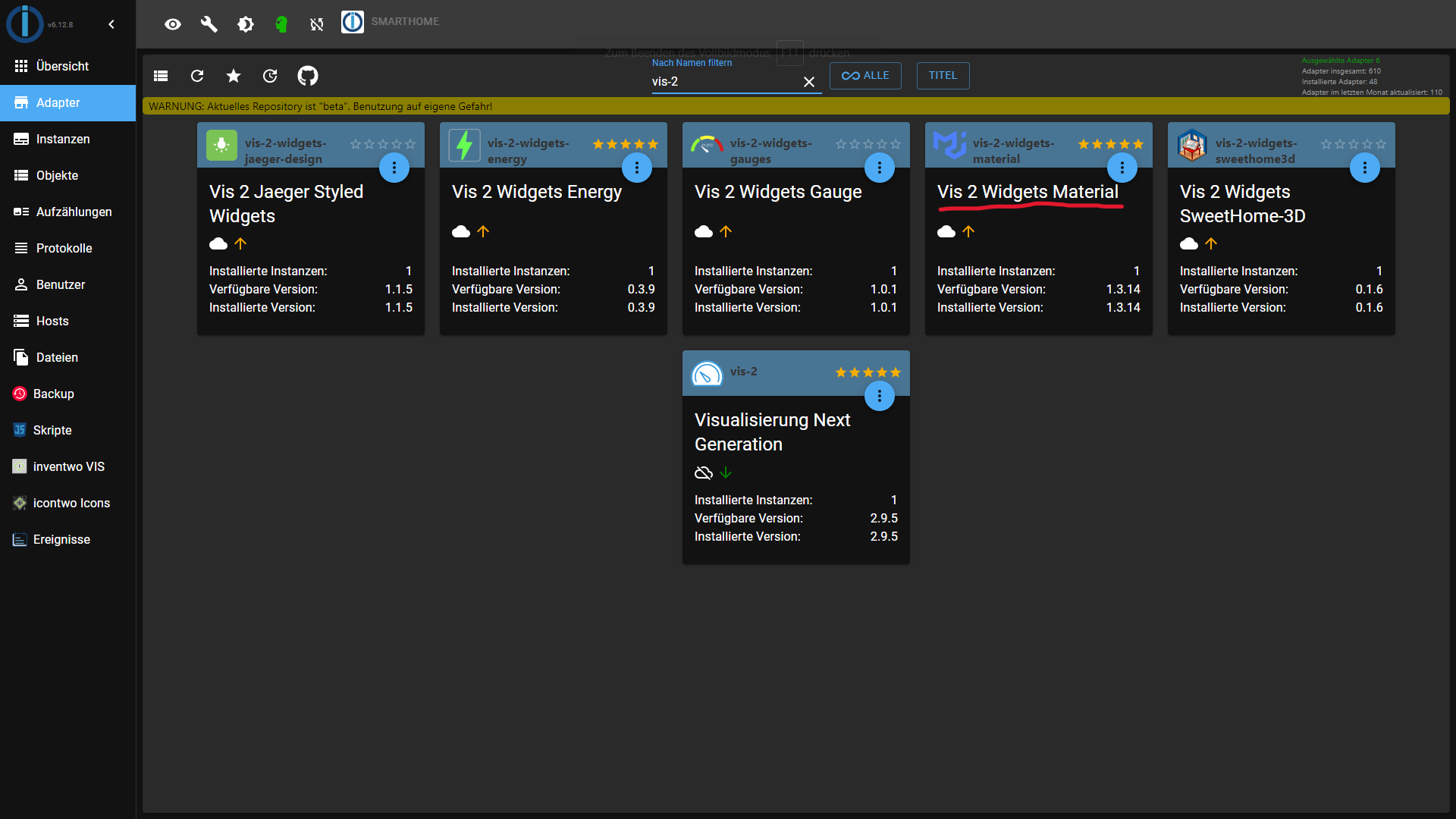Switch adapter list to table view
This screenshot has height=819, width=1456.
[x=161, y=76]
